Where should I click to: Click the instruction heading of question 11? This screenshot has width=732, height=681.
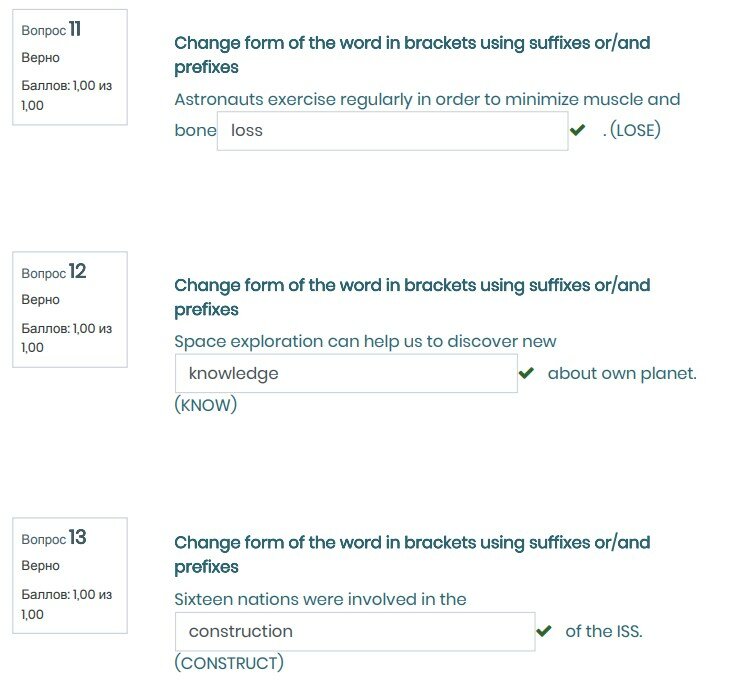coord(412,55)
